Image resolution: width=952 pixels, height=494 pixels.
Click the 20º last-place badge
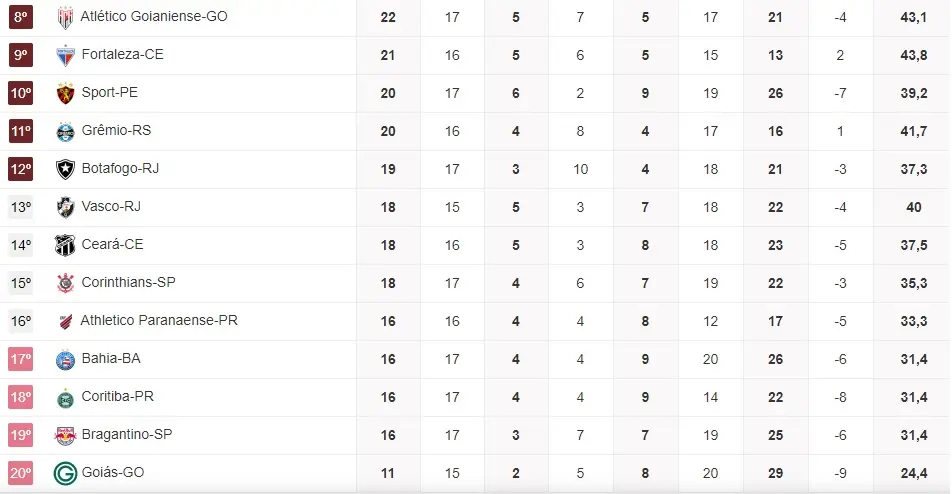click(21, 473)
